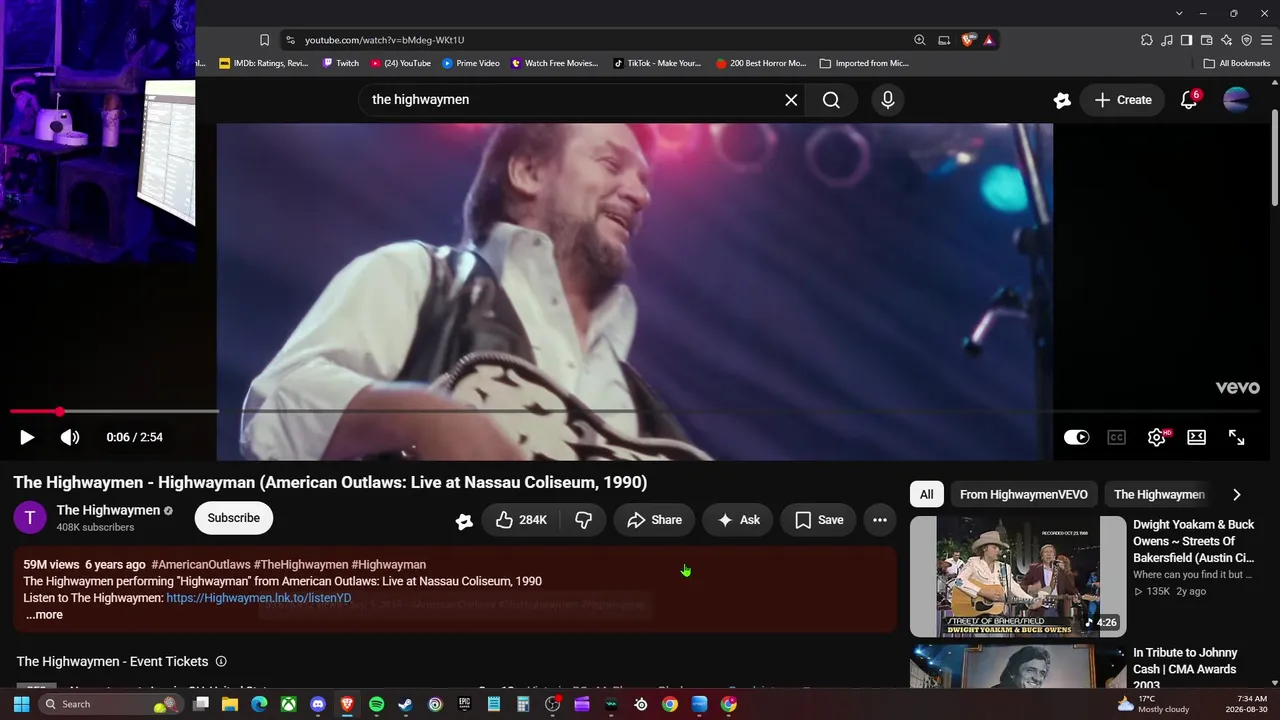Play the Highwaymen video
This screenshot has height=720, width=1280.
[x=27, y=437]
